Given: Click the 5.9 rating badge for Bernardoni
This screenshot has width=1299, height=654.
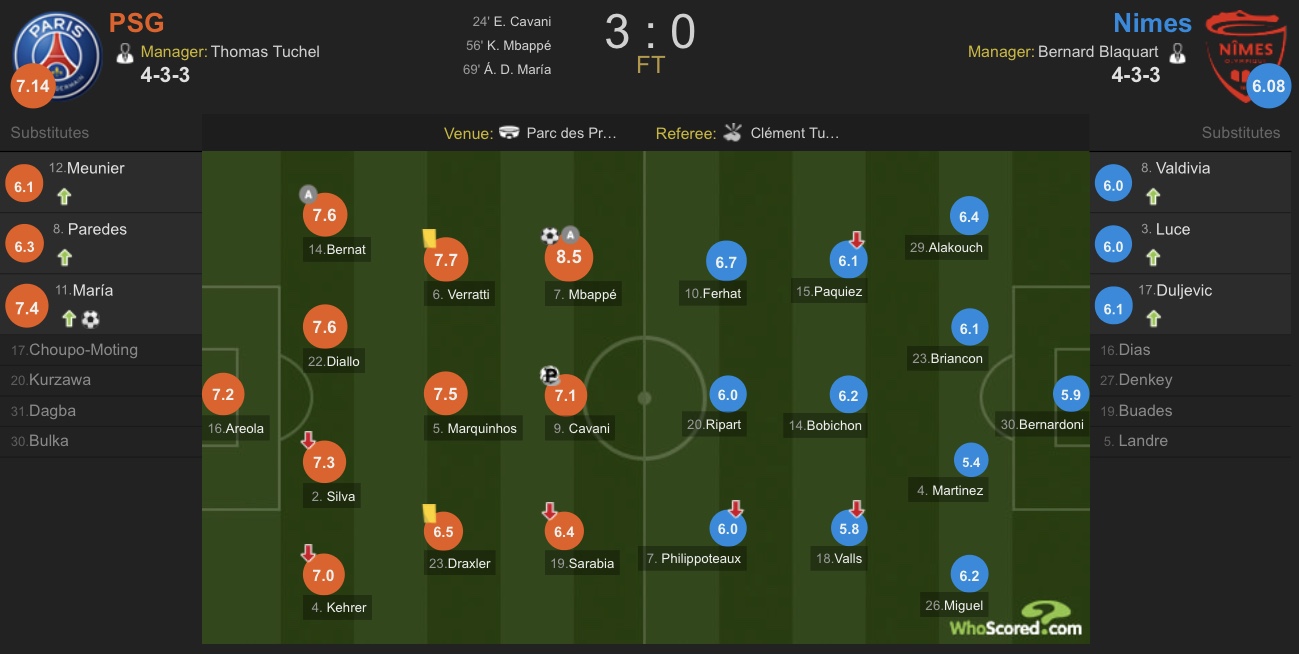Looking at the screenshot, I should [x=1071, y=394].
